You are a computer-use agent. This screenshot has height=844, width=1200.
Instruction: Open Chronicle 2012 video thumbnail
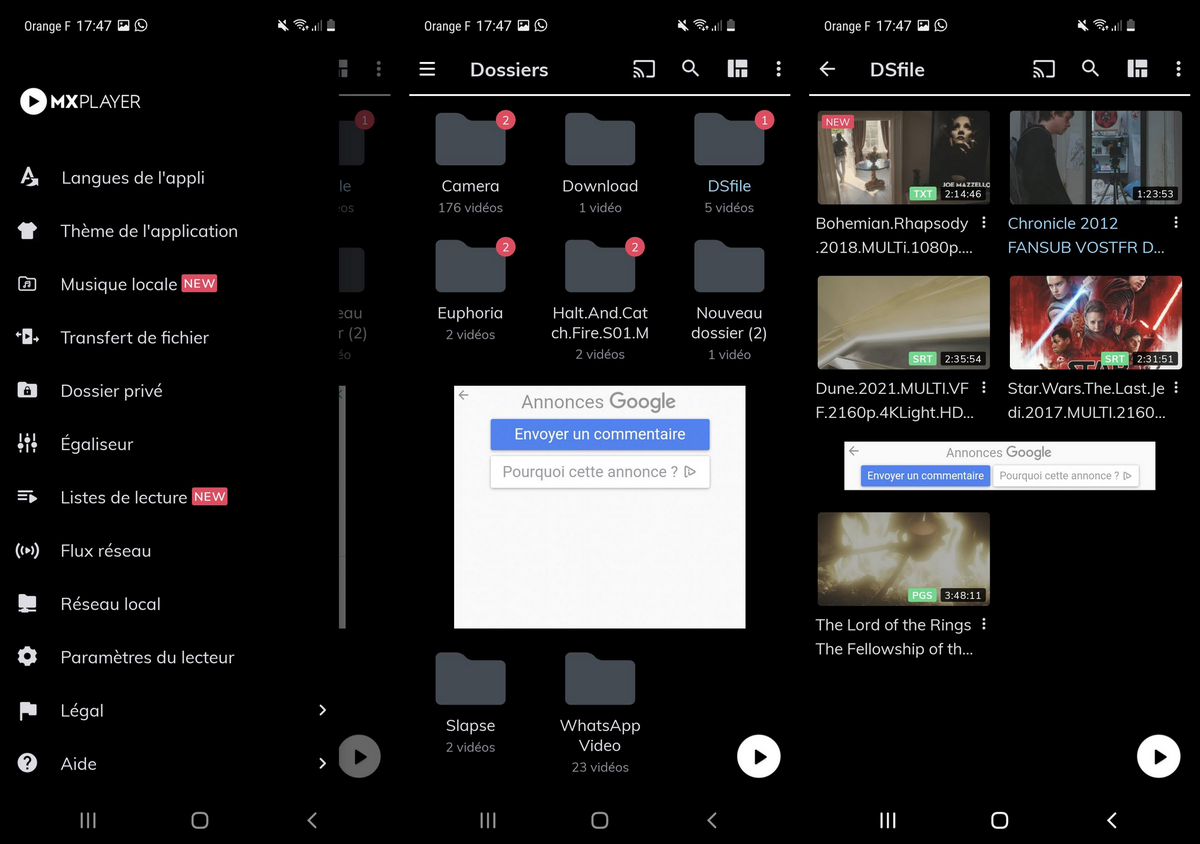(x=1095, y=157)
